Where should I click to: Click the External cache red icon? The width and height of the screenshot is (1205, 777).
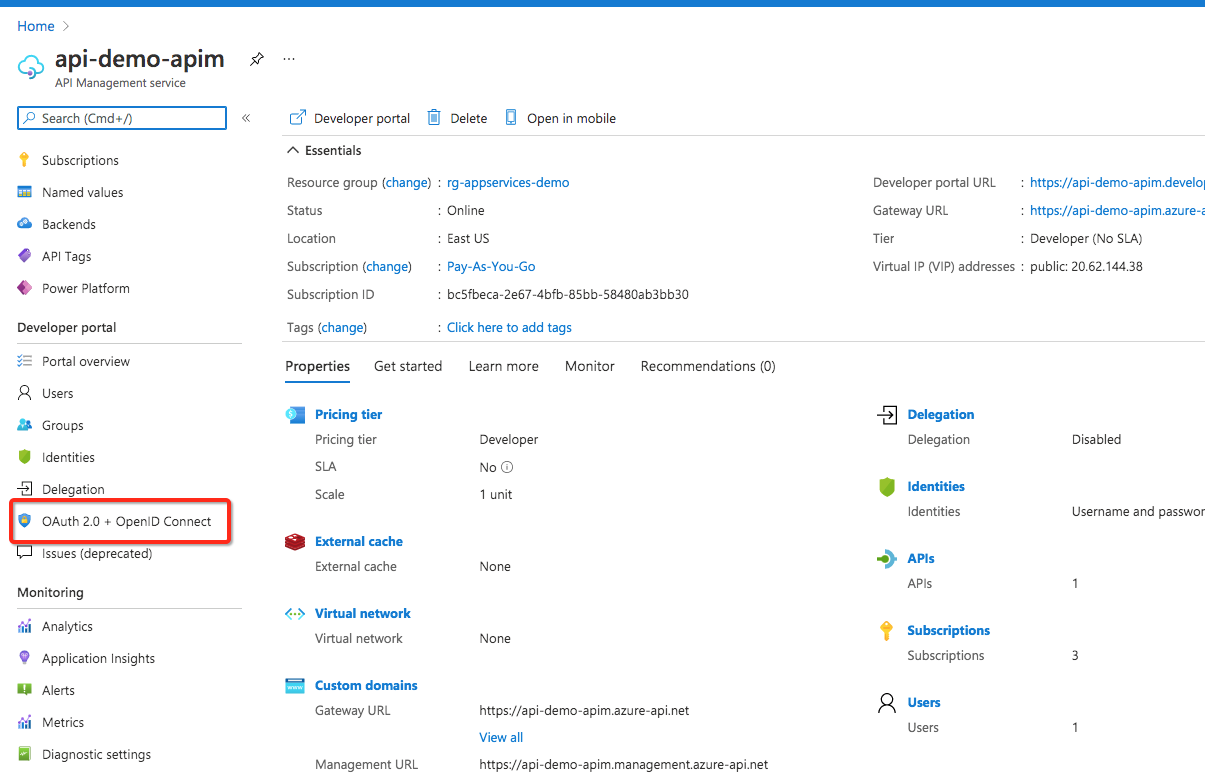[295, 542]
